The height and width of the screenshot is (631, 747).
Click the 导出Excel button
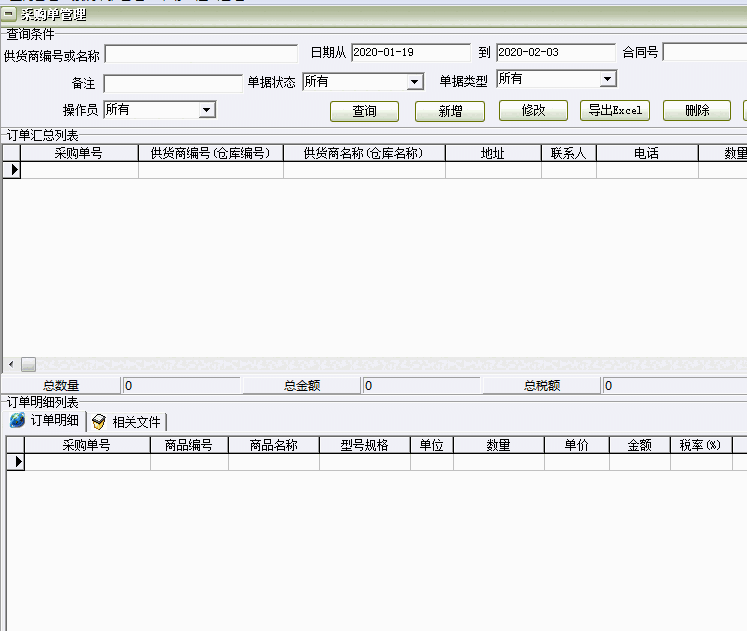(615, 110)
